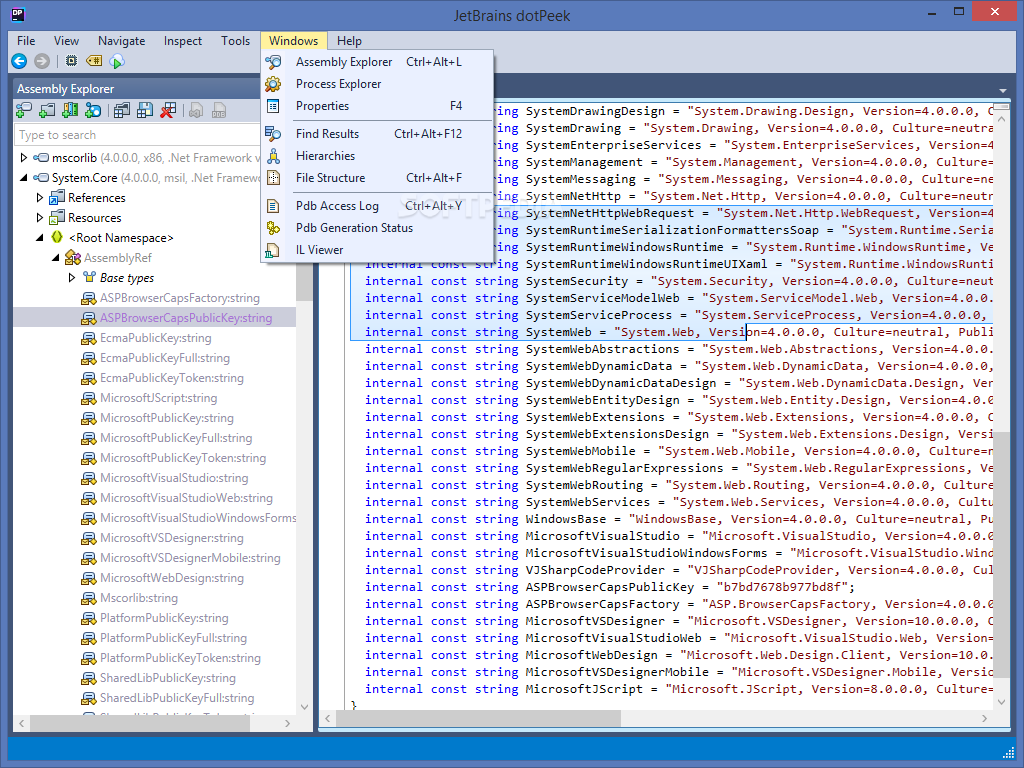Choose IL Viewer menu entry
1024x768 pixels.
(377, 250)
